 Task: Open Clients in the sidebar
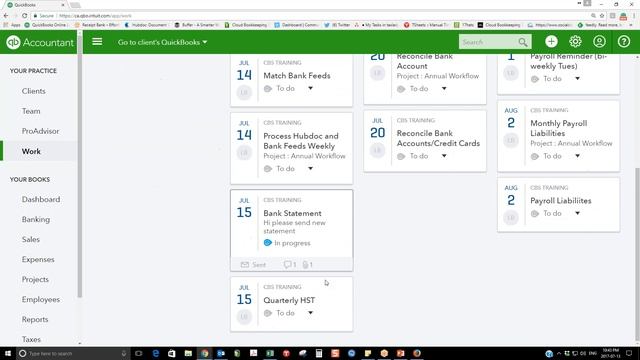coord(33,91)
